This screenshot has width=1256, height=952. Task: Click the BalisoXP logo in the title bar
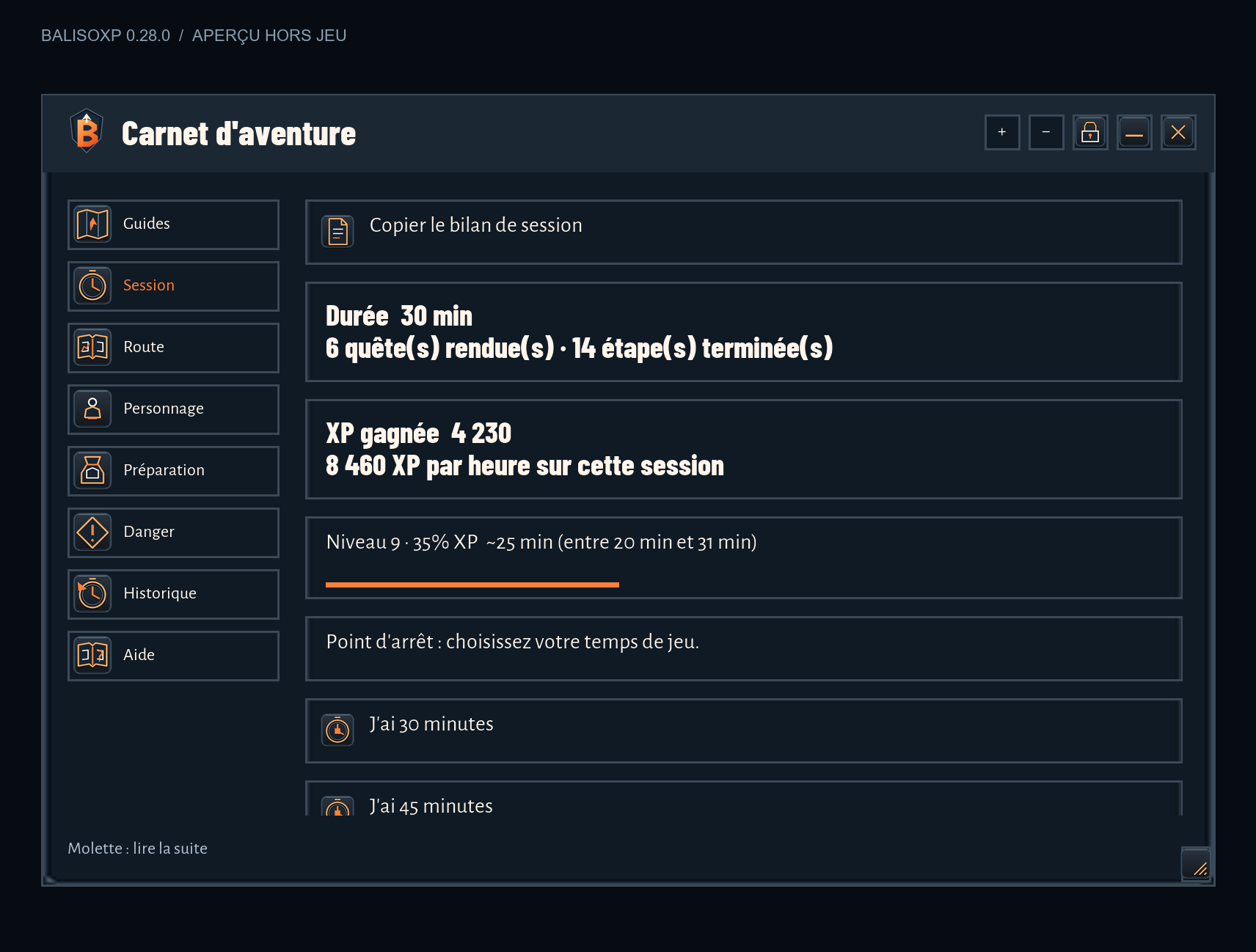click(87, 131)
